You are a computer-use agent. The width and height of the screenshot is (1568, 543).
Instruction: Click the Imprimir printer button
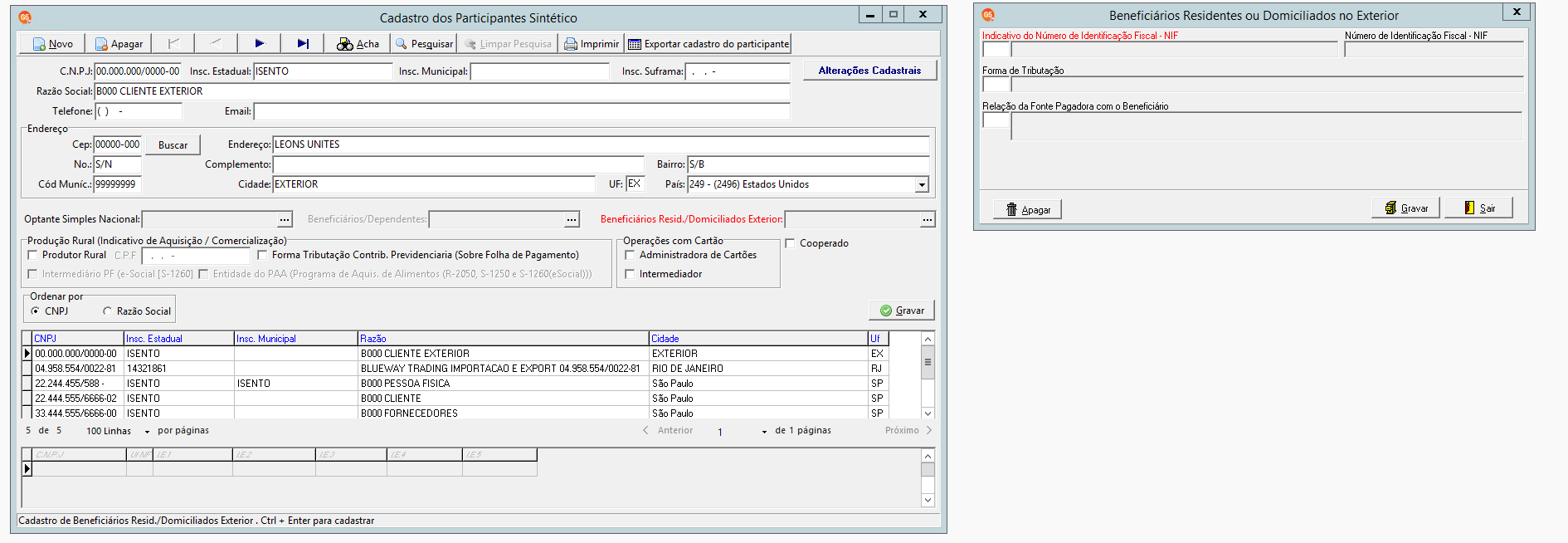pos(592,44)
